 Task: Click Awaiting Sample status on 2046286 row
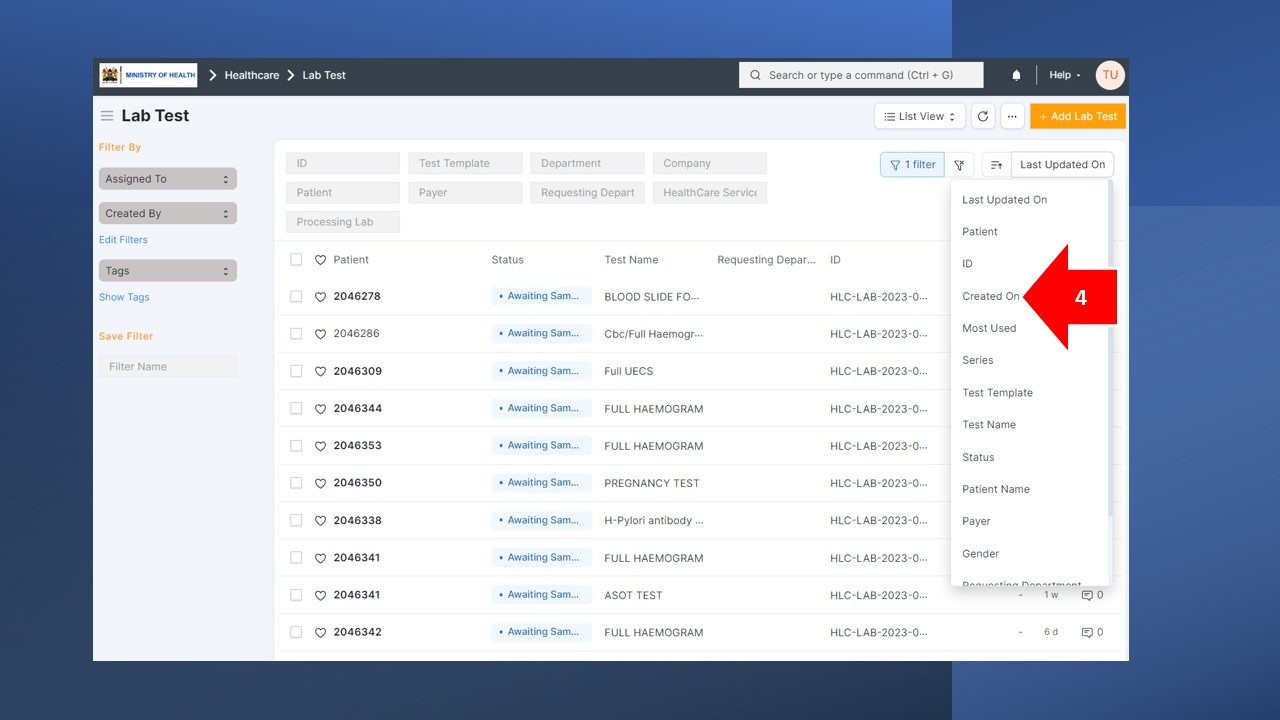541,334
